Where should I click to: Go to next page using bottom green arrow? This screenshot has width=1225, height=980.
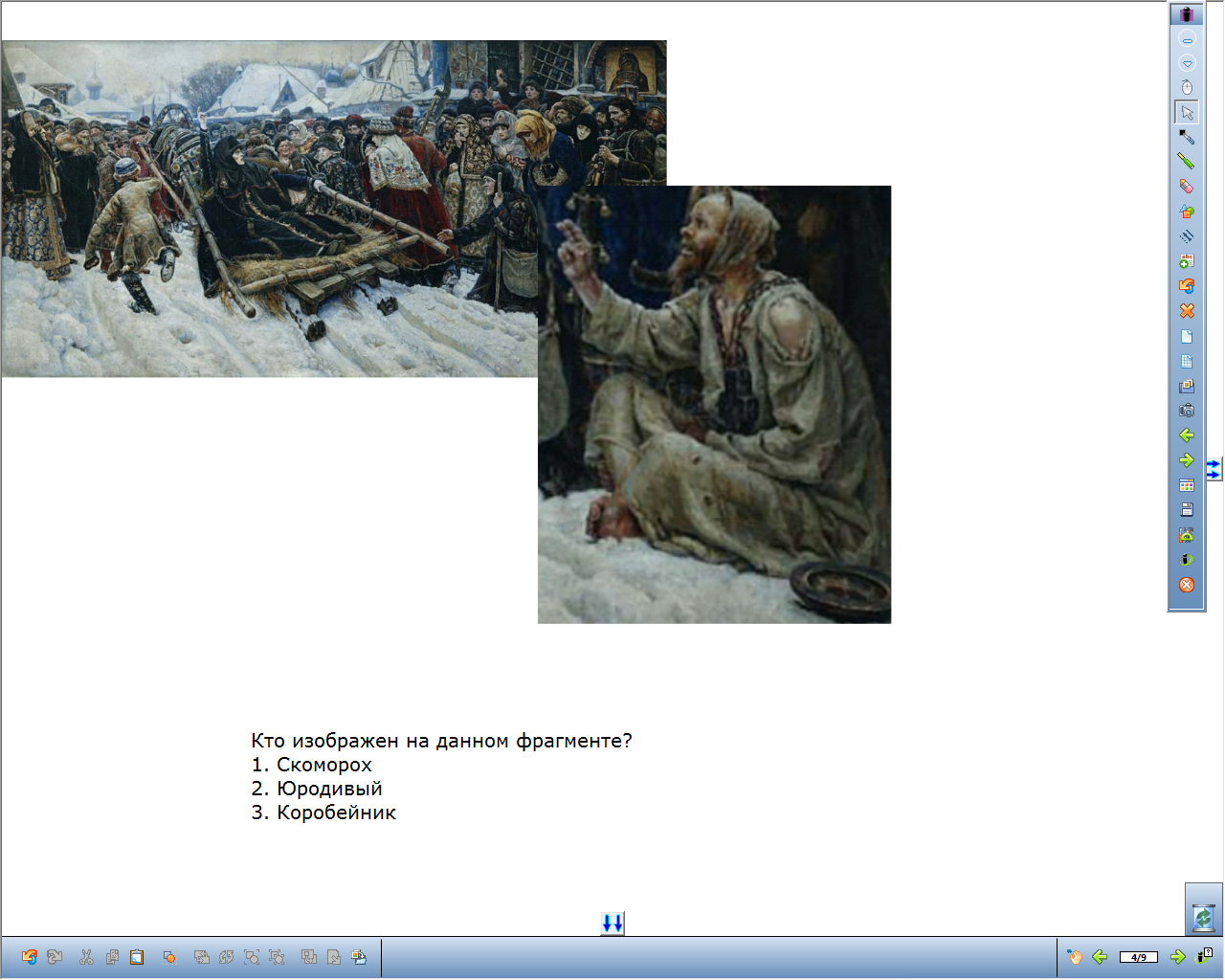point(1178,957)
